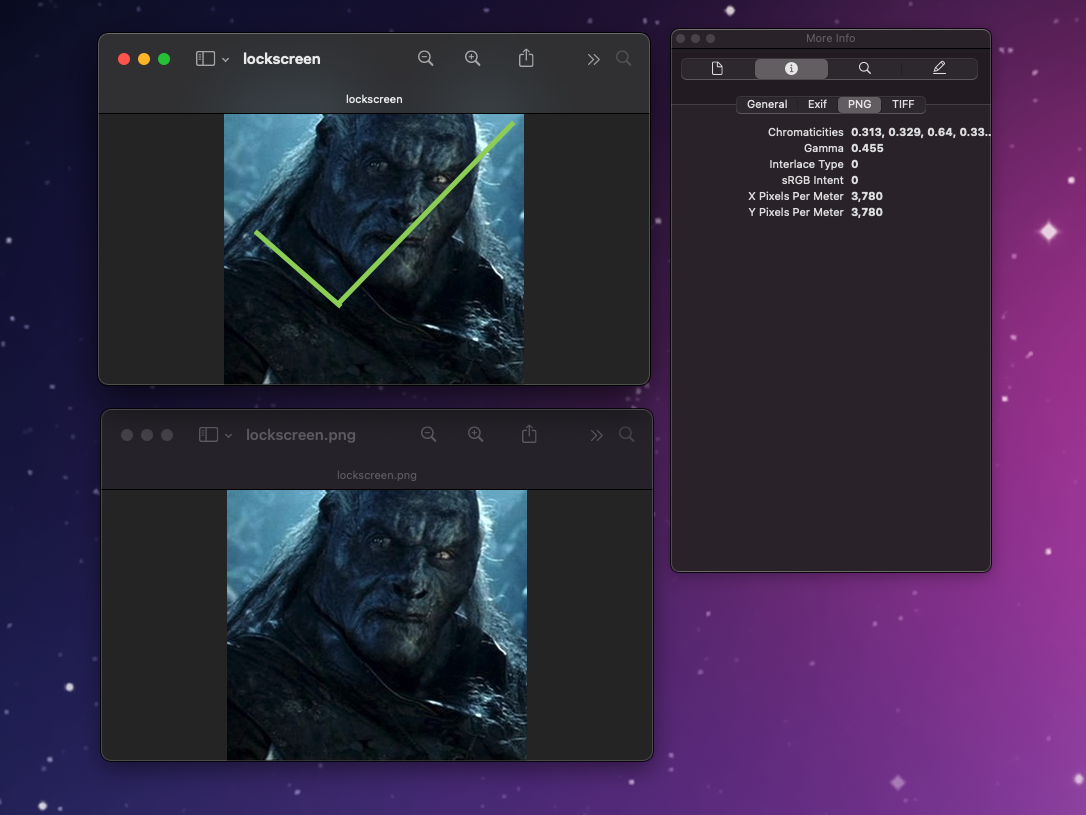Select the More Info inspector icon
The width and height of the screenshot is (1086, 815).
791,69
